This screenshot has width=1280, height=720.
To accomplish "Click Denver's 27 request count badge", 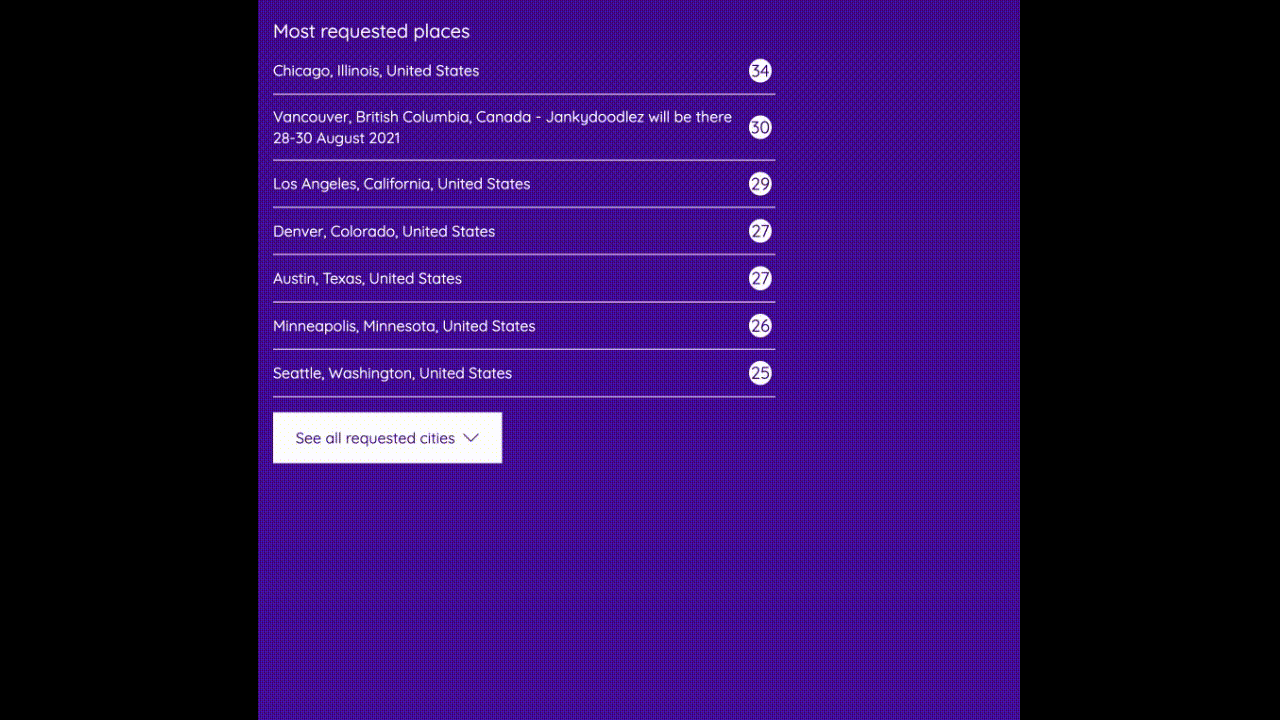I will [760, 231].
